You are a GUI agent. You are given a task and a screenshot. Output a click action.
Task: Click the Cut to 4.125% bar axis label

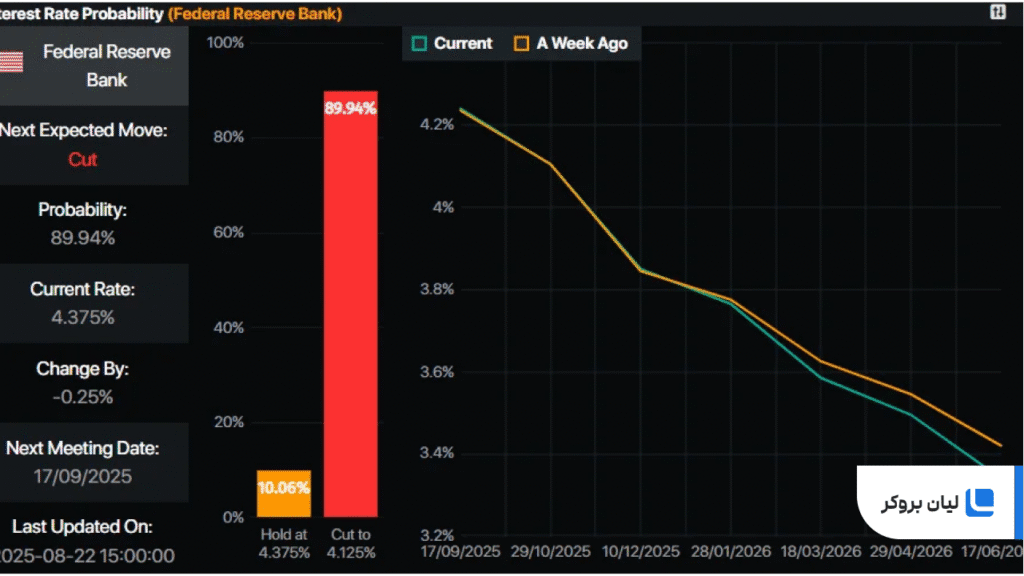(351, 543)
